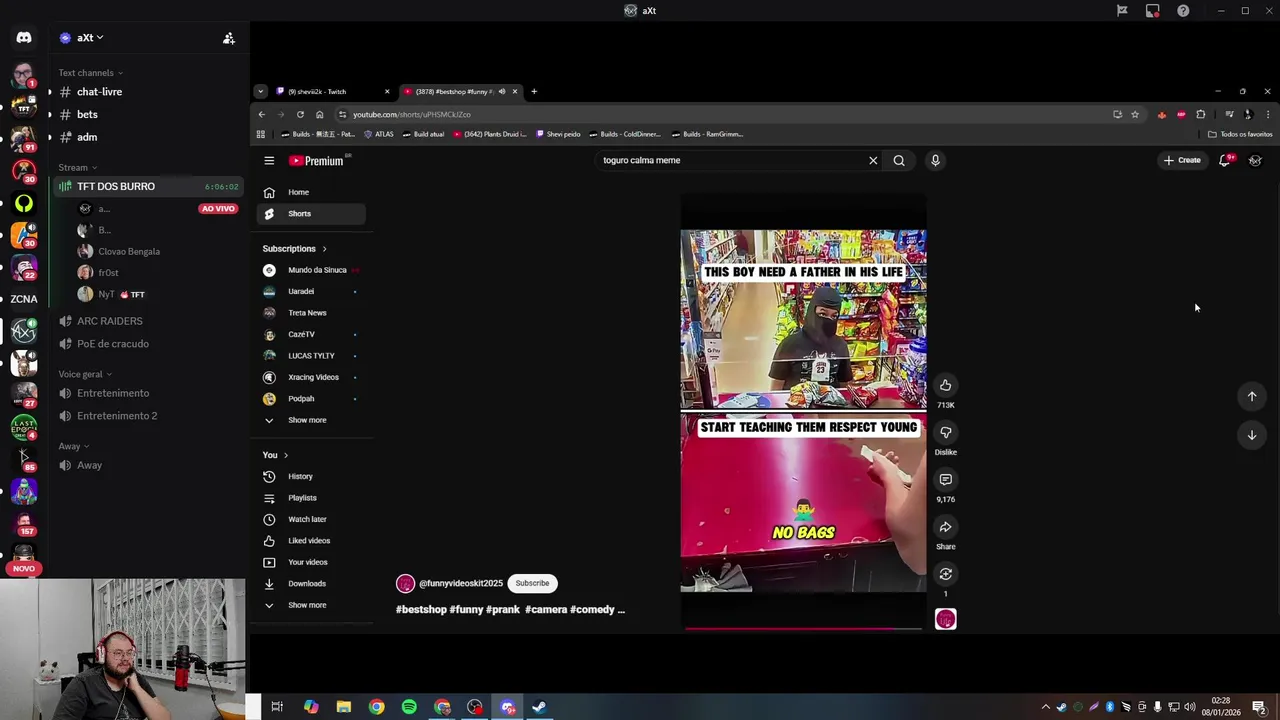This screenshot has width=1280, height=720.
Task: Like the short video
Action: pyautogui.click(x=945, y=385)
